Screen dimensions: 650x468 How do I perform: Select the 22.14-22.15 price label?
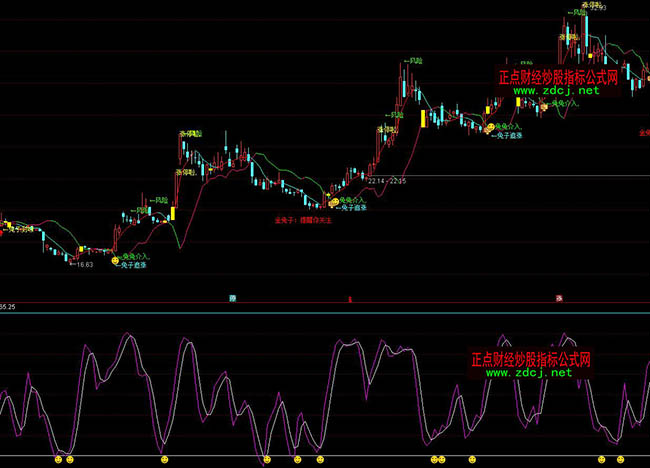385,181
